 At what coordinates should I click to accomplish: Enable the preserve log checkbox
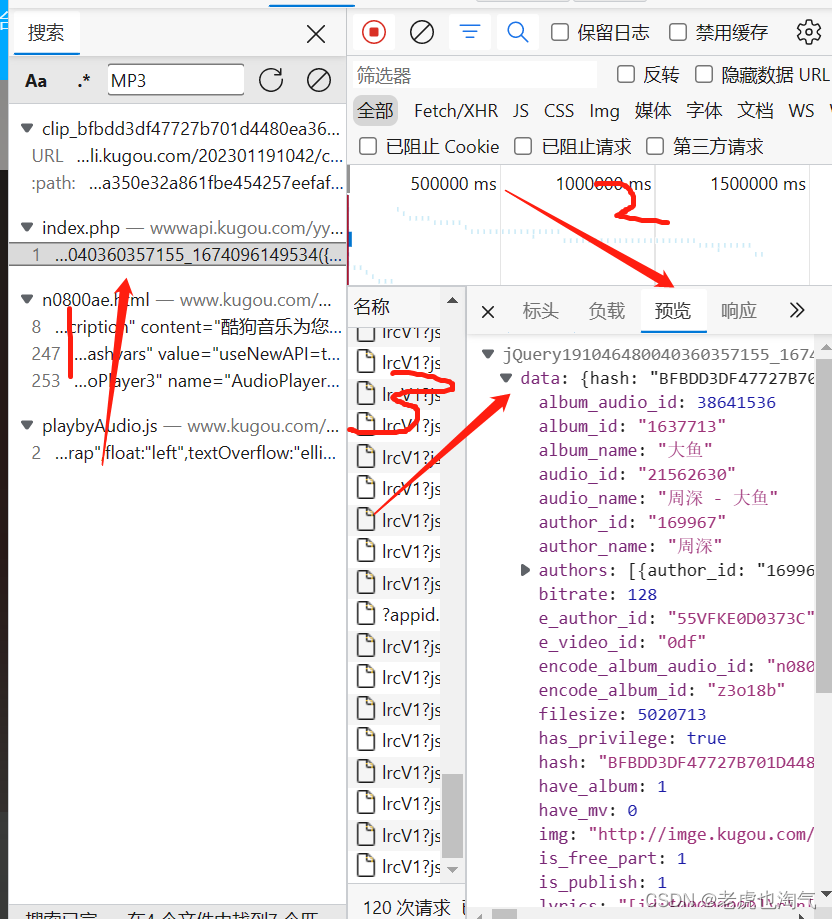(560, 32)
